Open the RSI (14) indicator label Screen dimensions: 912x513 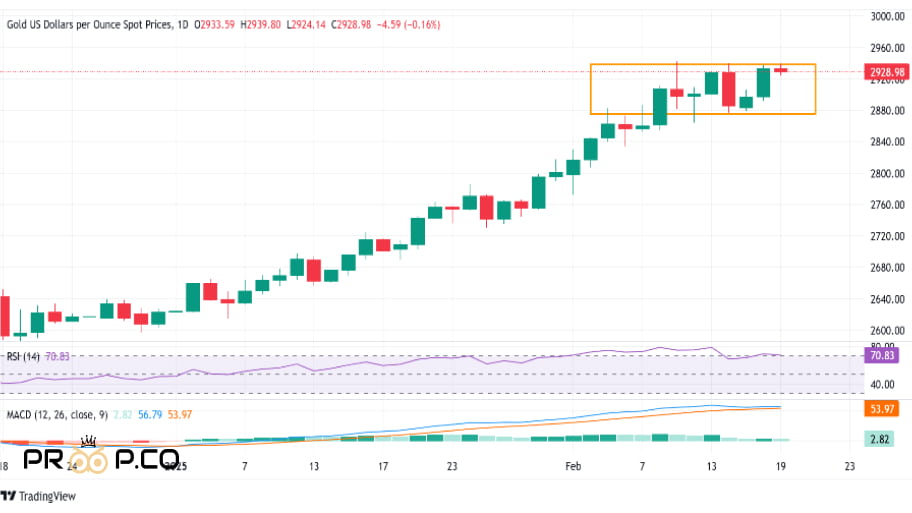23,356
